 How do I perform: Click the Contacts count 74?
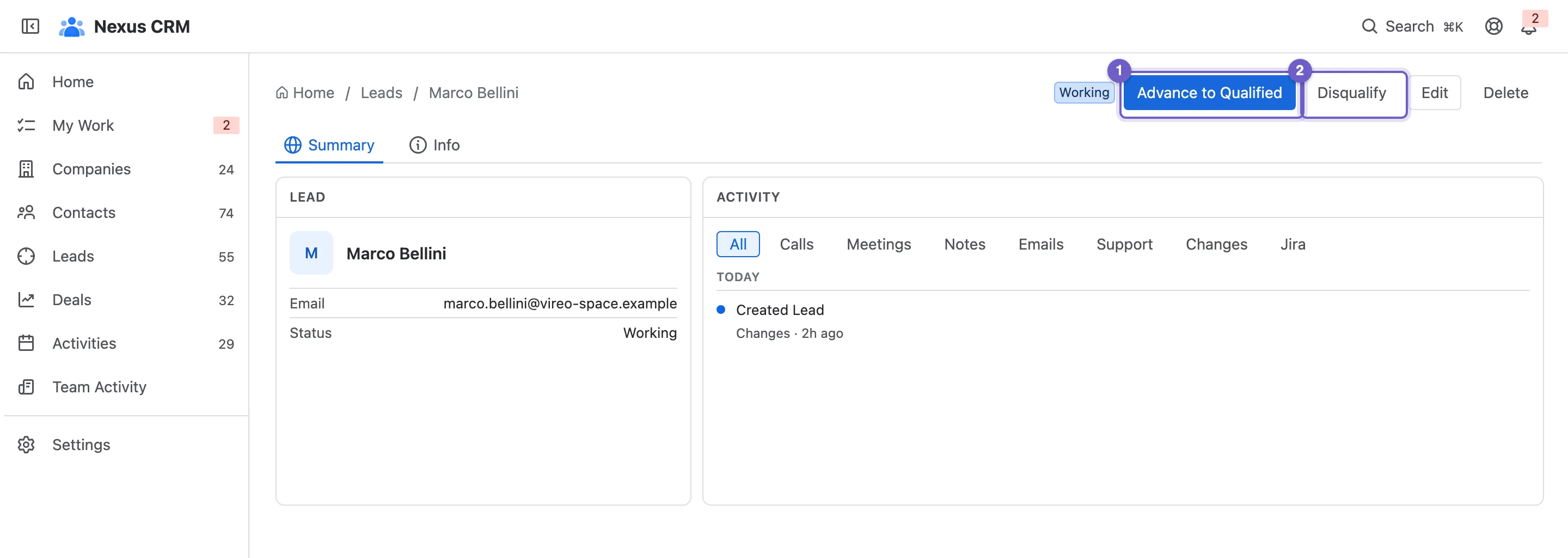tap(226, 213)
